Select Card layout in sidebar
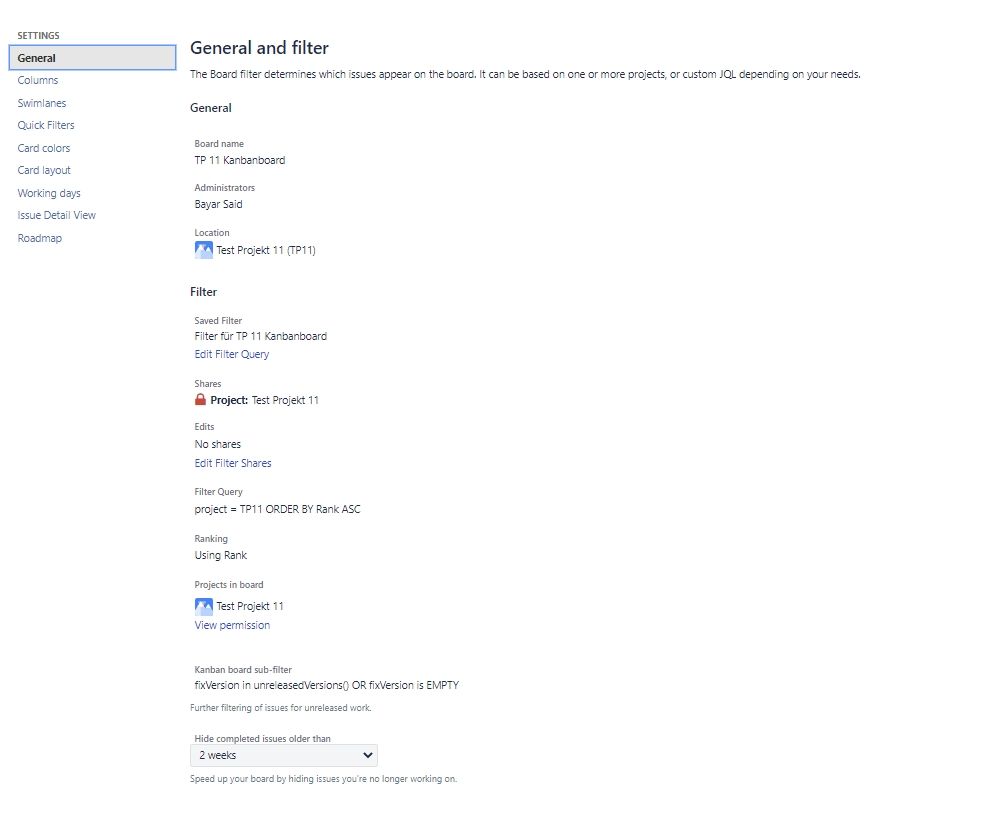This screenshot has height=813, width=989. 44,170
